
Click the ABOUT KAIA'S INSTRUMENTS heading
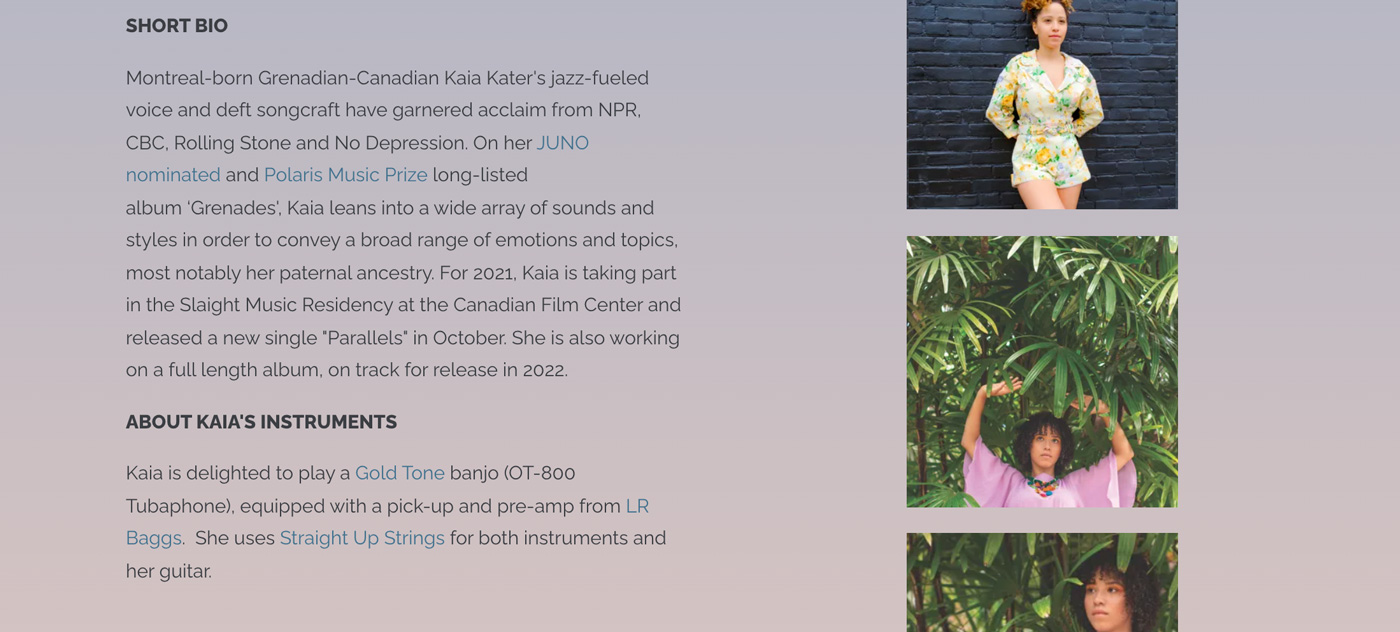coord(261,422)
